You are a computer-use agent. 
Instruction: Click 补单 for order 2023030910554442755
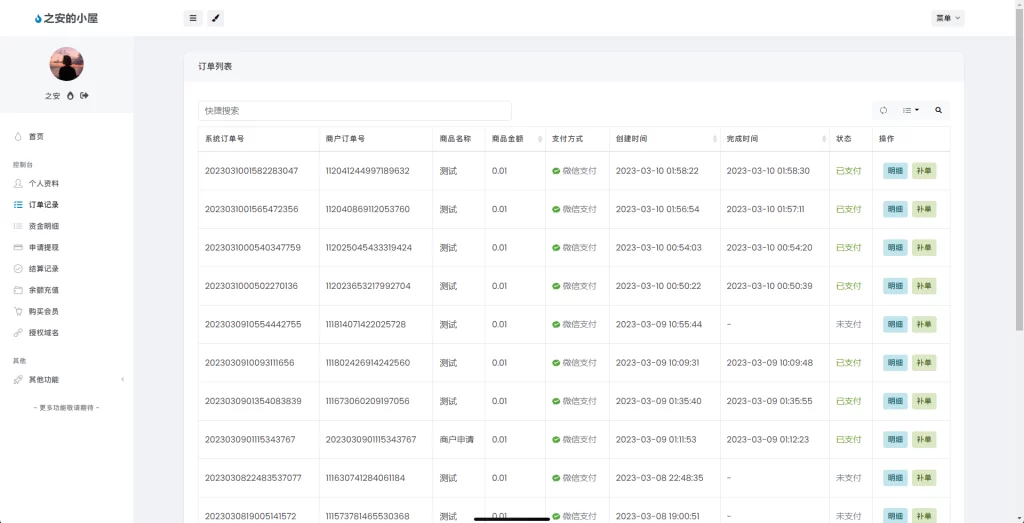[924, 325]
